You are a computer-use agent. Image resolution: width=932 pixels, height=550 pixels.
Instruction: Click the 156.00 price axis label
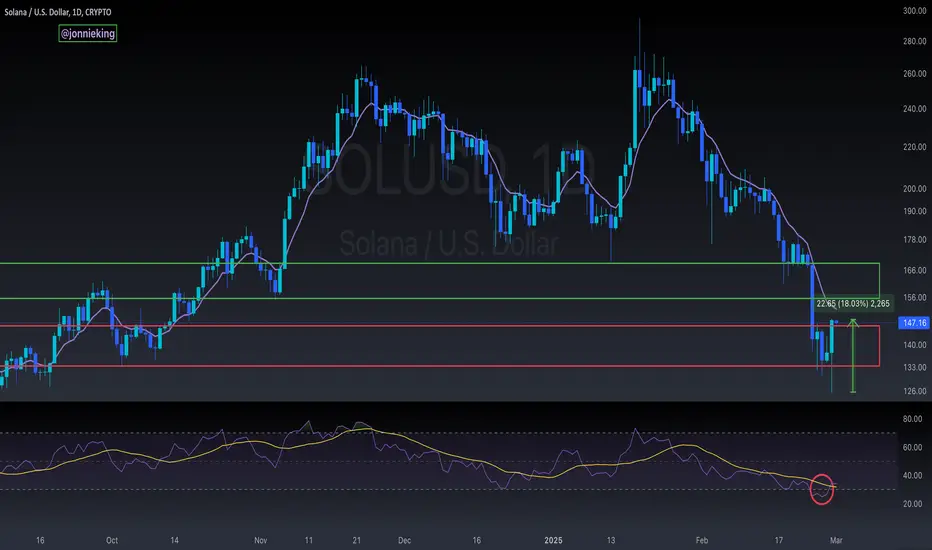[x=914, y=297]
